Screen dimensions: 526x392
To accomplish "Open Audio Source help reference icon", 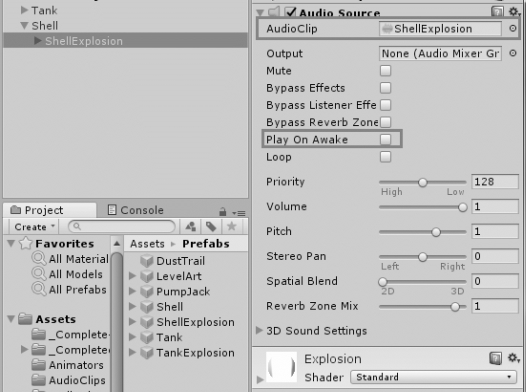I will (497, 12).
